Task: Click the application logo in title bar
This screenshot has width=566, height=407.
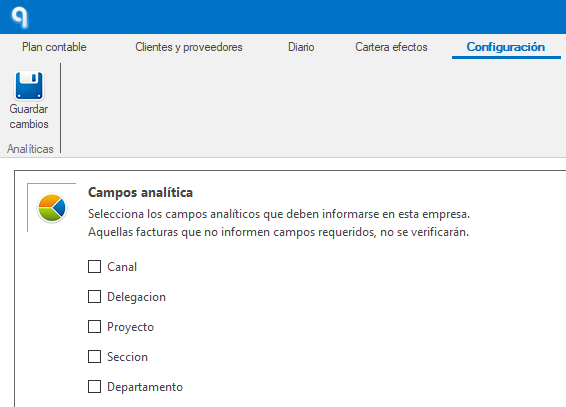Action: coord(19,17)
